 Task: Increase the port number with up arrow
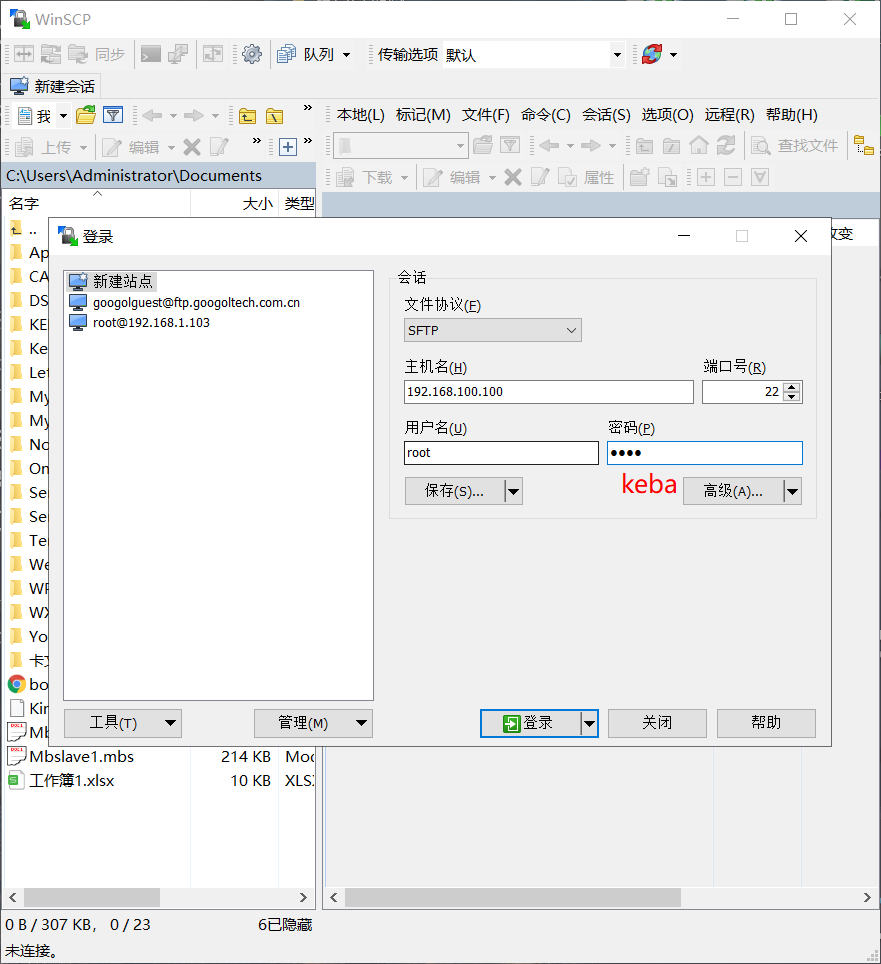792,387
